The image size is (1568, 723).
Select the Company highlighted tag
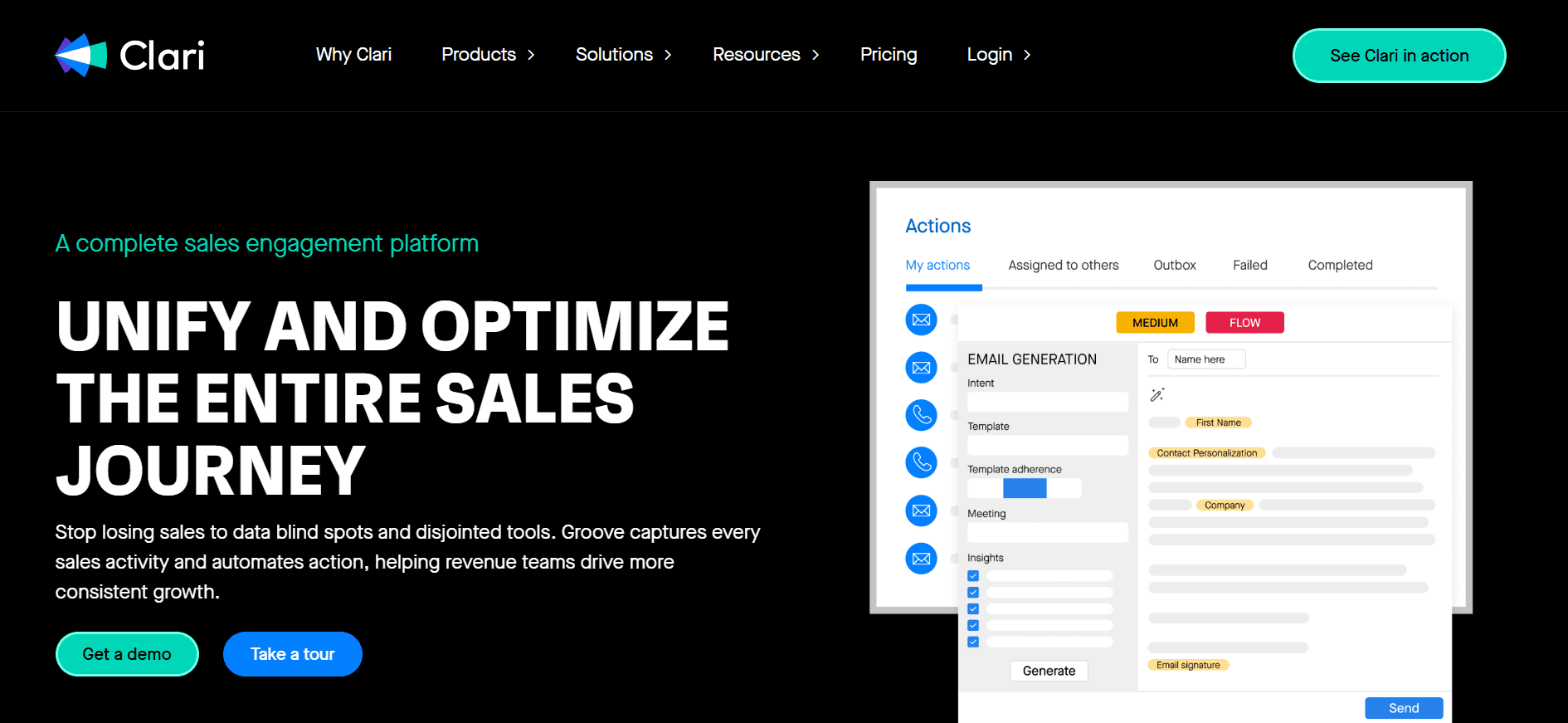pyautogui.click(x=1225, y=506)
